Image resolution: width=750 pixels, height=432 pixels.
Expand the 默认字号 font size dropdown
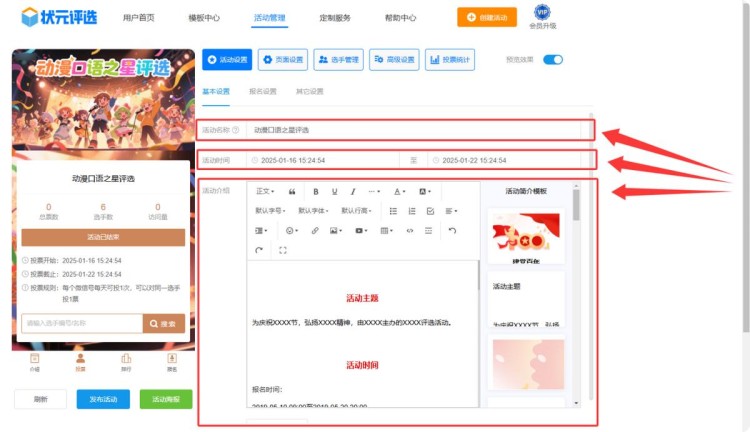pos(270,211)
